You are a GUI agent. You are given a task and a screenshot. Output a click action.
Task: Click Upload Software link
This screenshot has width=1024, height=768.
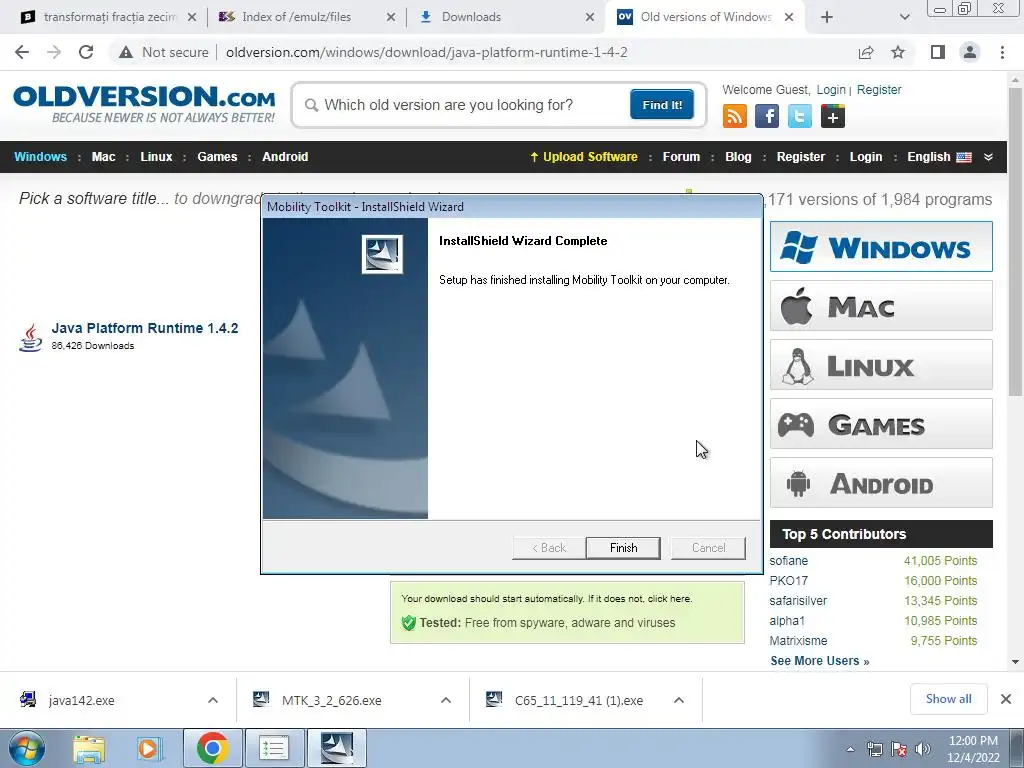pos(583,157)
